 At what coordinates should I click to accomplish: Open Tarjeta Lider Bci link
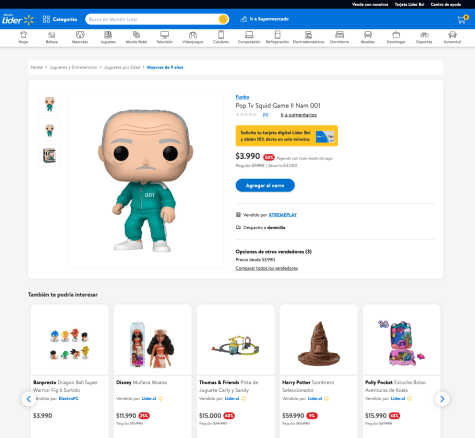click(409, 4)
